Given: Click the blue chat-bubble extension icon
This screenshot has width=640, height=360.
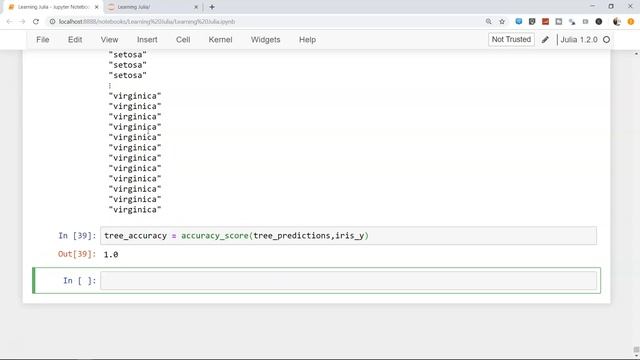Looking at the screenshot, I should point(519,22).
